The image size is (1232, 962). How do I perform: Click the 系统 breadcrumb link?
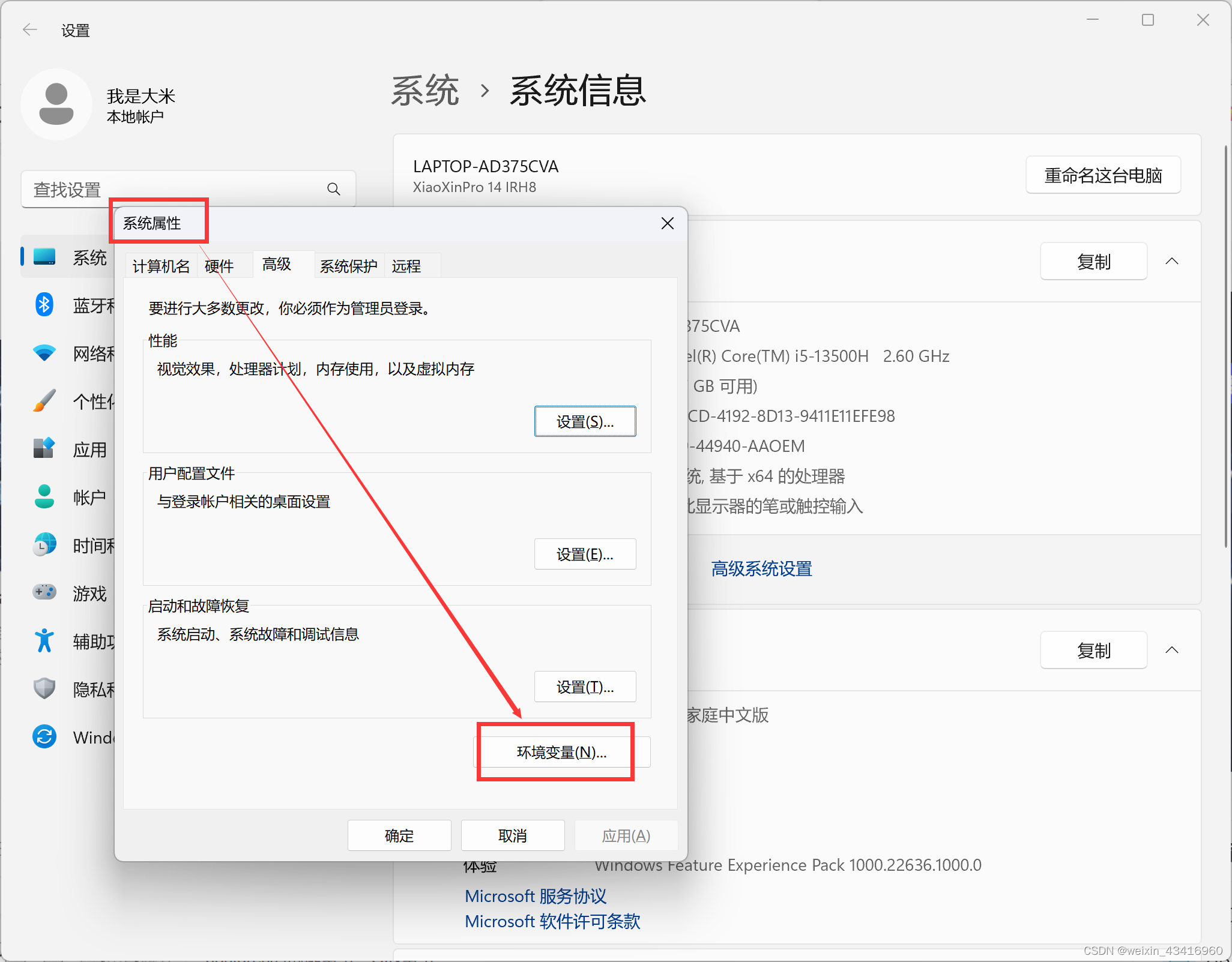pyautogui.click(x=425, y=91)
